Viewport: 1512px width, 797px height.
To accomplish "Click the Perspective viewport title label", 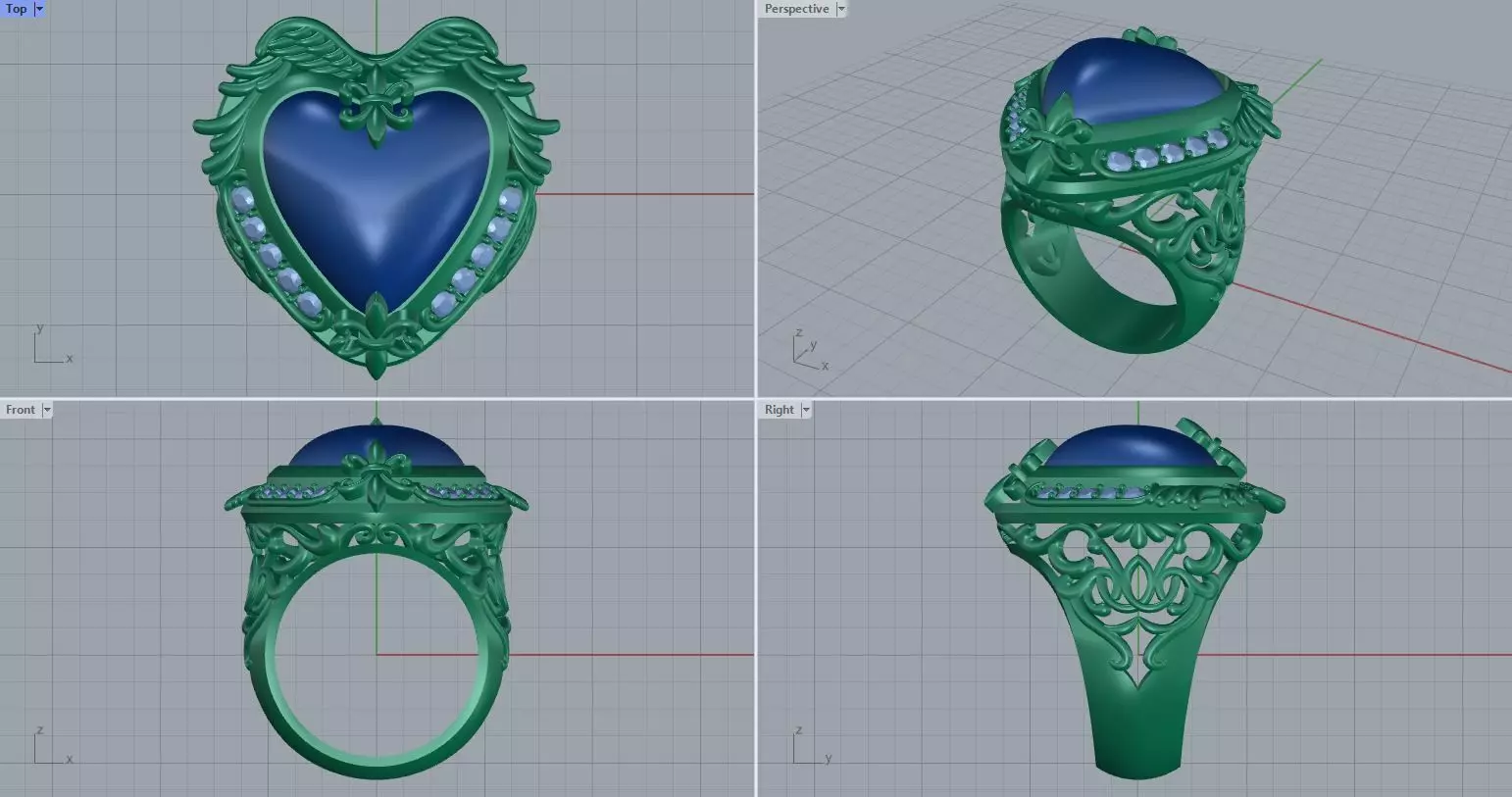I will [x=796, y=9].
